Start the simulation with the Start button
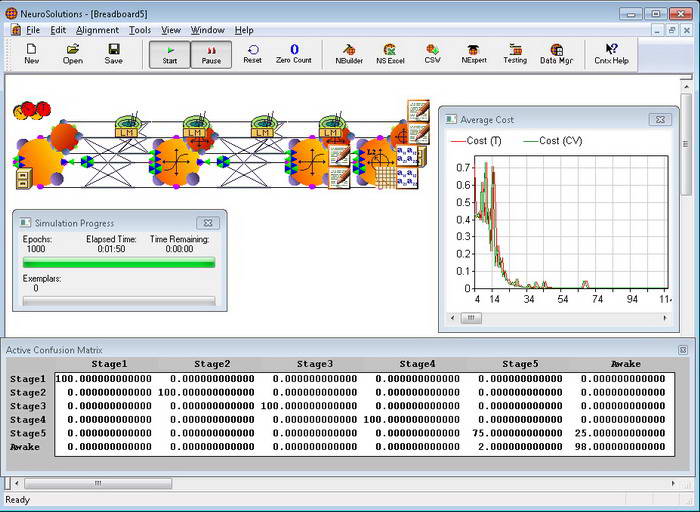This screenshot has width=700, height=512. click(170, 55)
